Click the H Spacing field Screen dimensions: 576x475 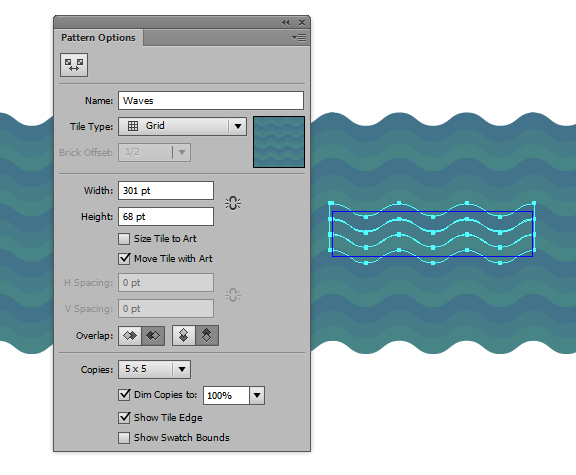[166, 283]
